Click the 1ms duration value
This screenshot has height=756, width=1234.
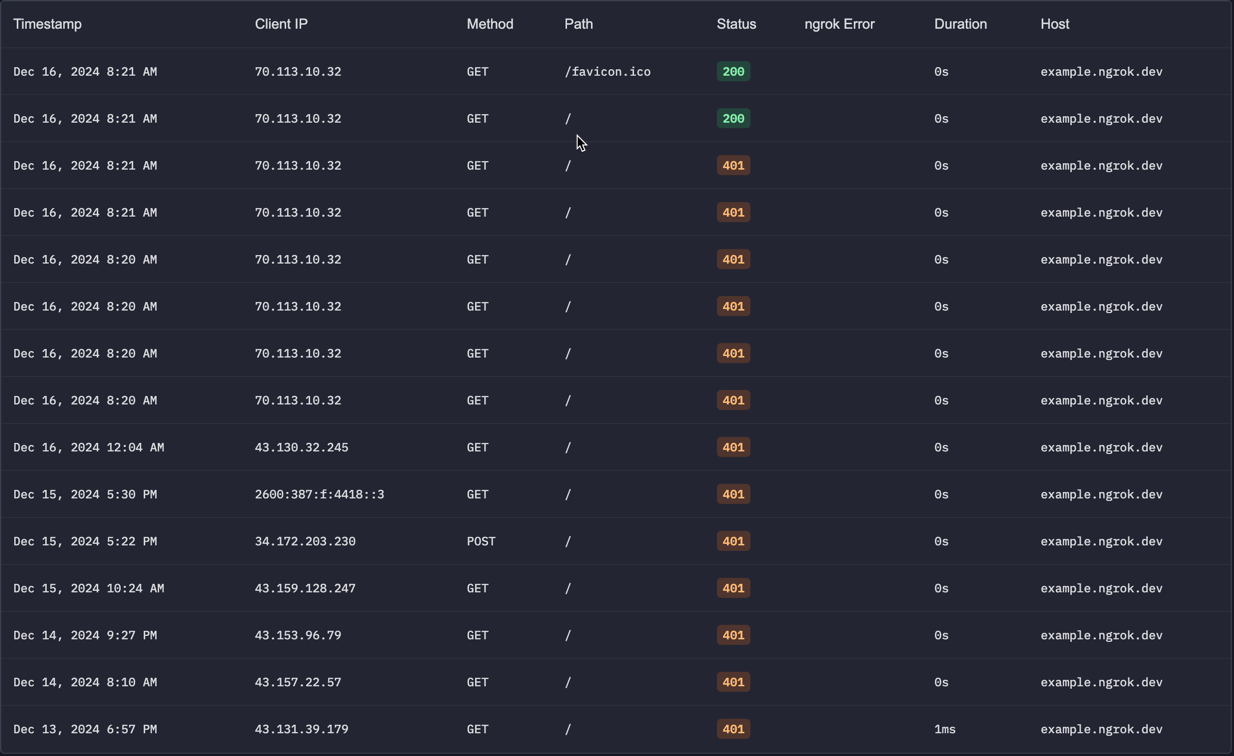click(944, 730)
